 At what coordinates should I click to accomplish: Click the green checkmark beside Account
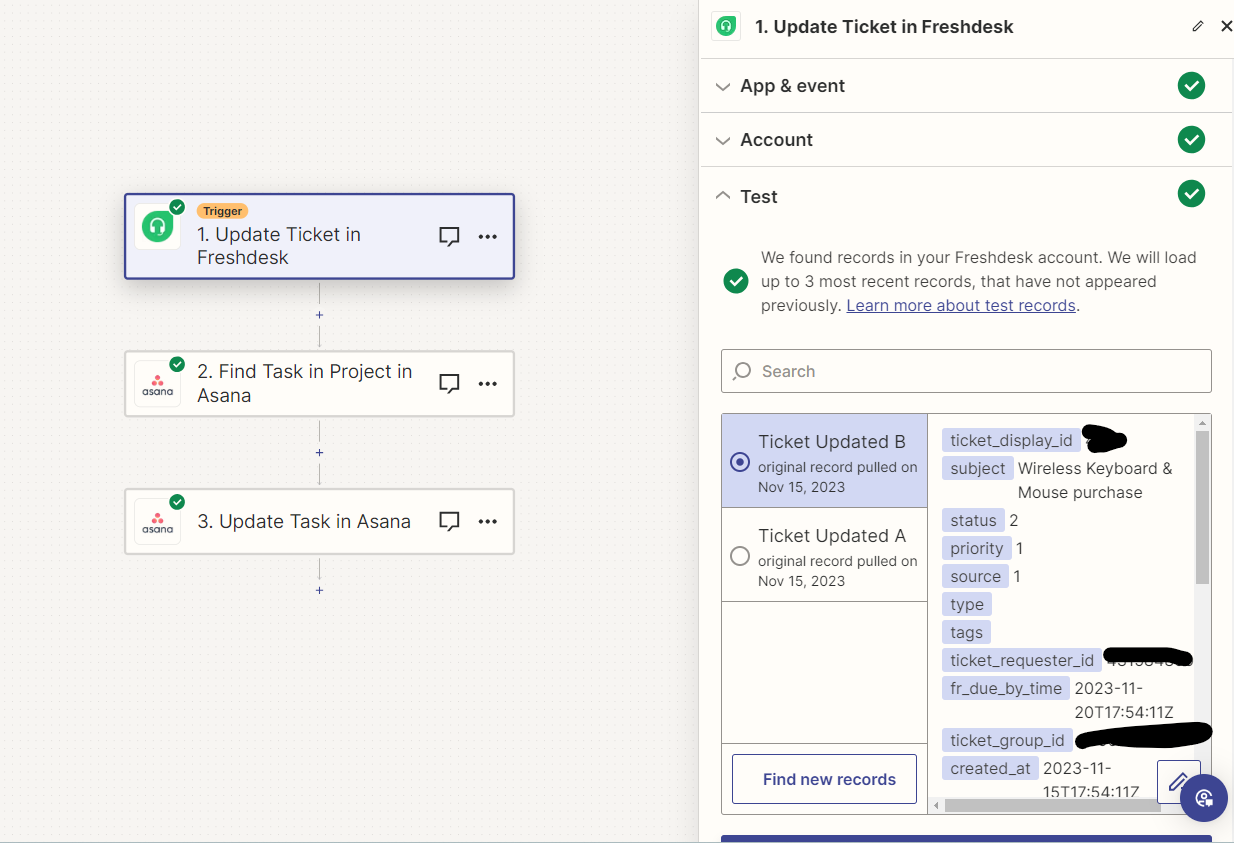pos(1191,140)
